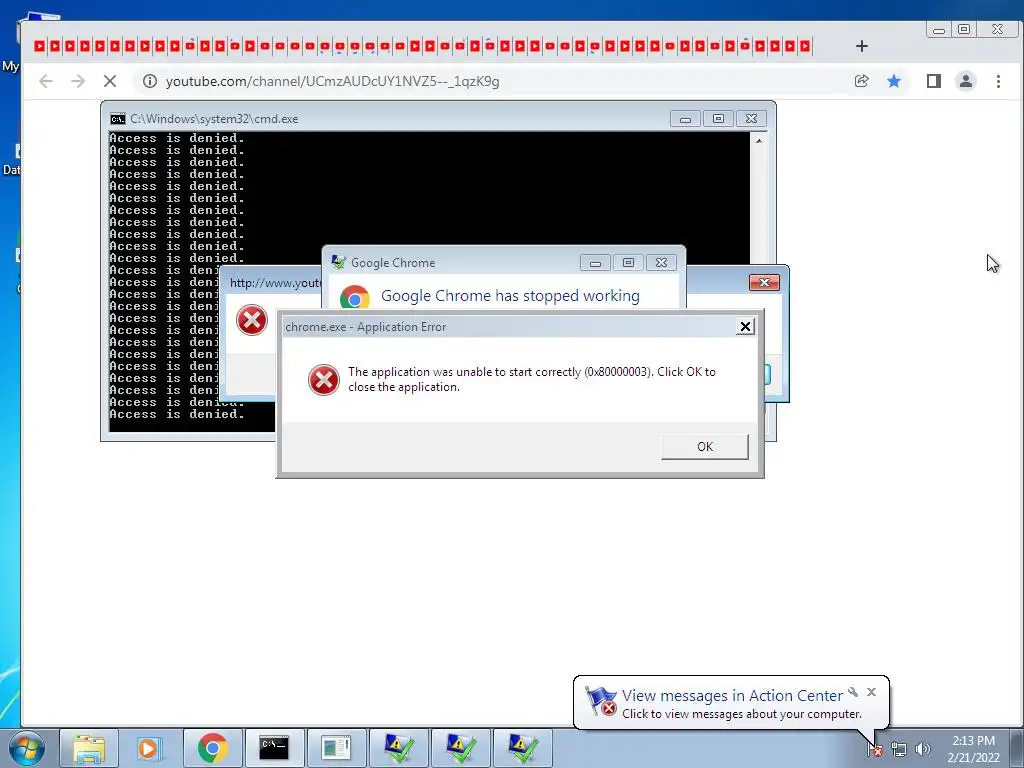Image resolution: width=1024 pixels, height=768 pixels.
Task: Click Action Center flag in system tray
Action: click(x=875, y=749)
